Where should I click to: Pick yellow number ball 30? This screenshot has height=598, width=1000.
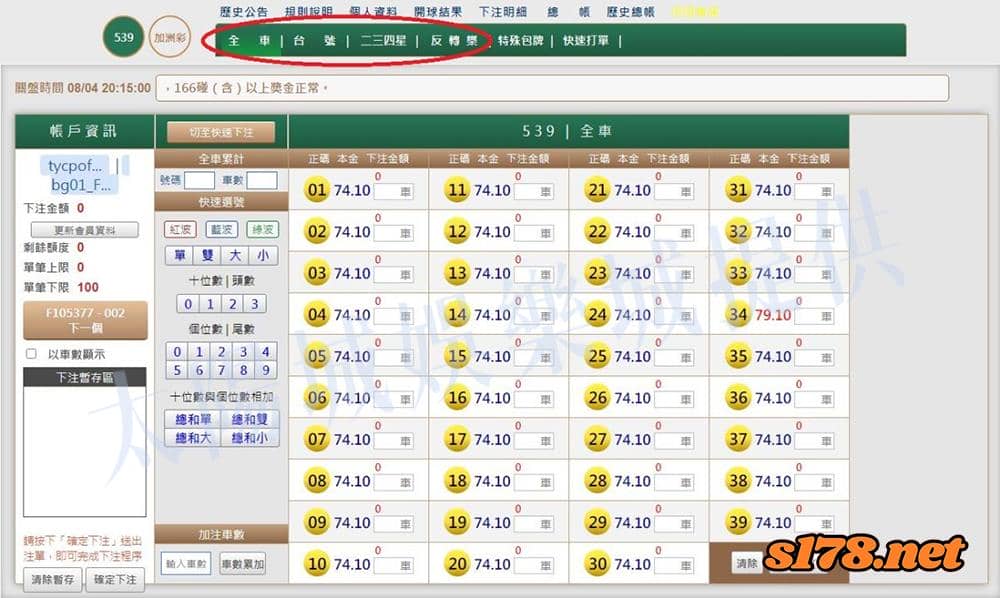597,564
